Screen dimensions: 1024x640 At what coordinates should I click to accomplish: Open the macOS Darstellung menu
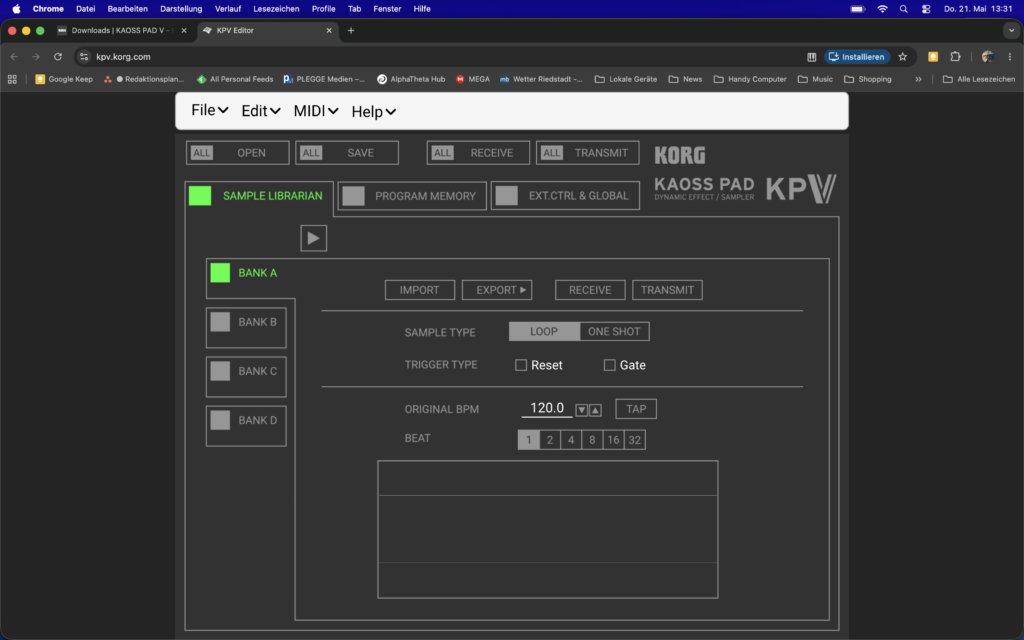(x=181, y=9)
